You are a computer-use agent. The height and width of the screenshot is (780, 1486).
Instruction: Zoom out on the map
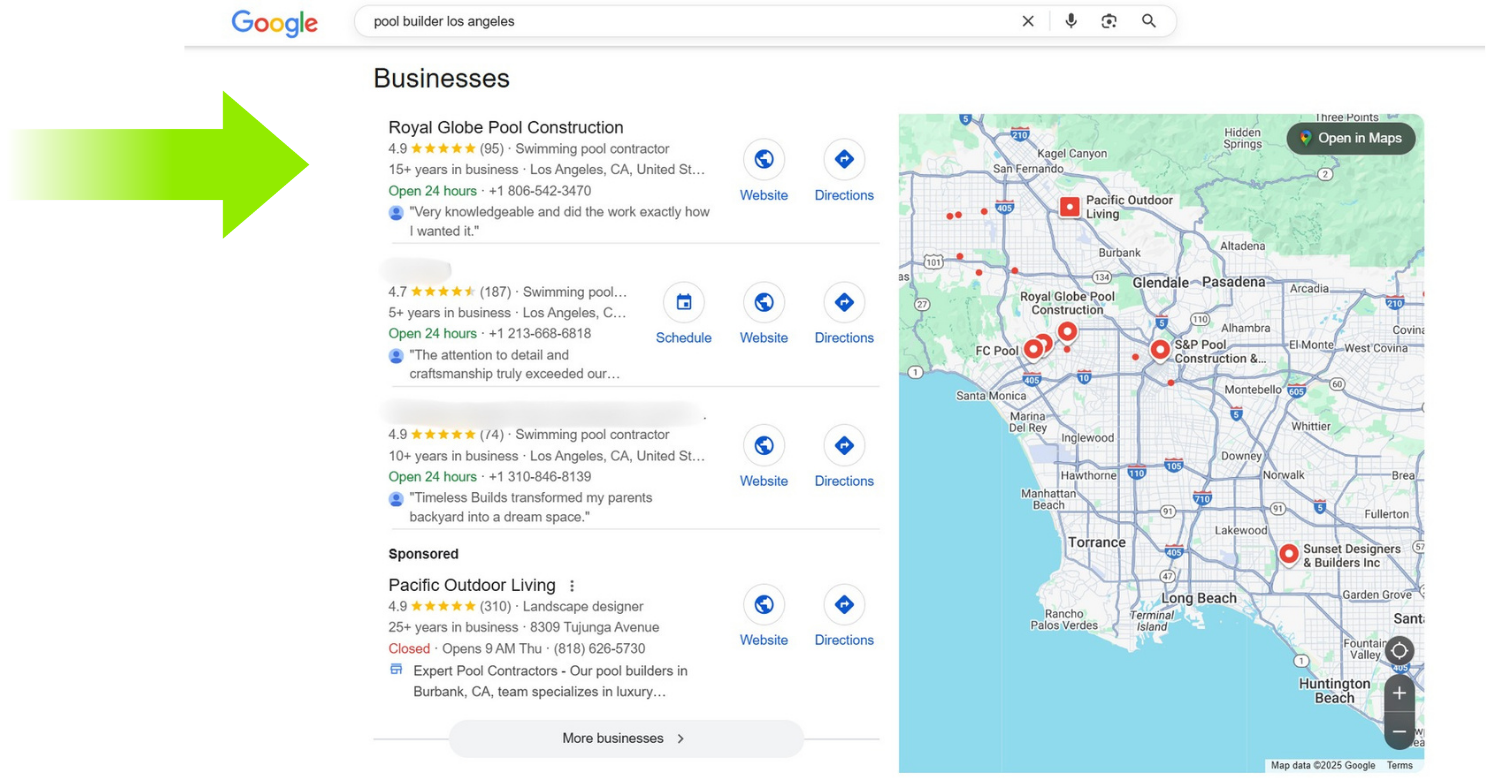(x=1399, y=731)
